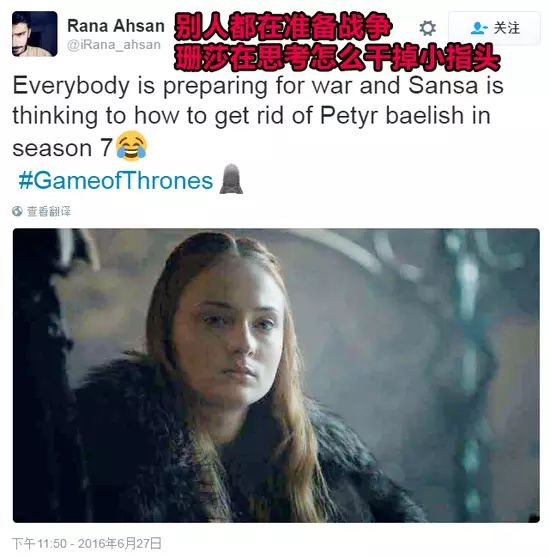This screenshot has width=550, height=558.
Task: Click the globe translation icon
Action: click(x=17, y=211)
